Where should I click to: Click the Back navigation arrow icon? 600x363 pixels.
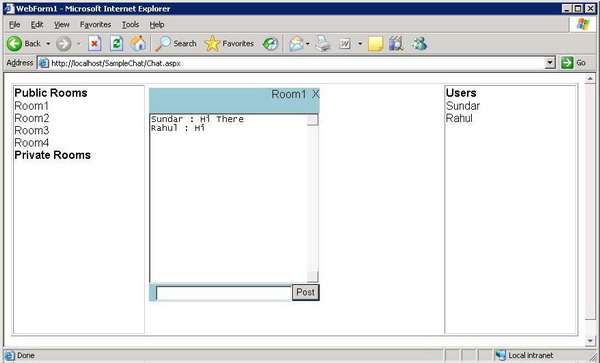[15, 44]
